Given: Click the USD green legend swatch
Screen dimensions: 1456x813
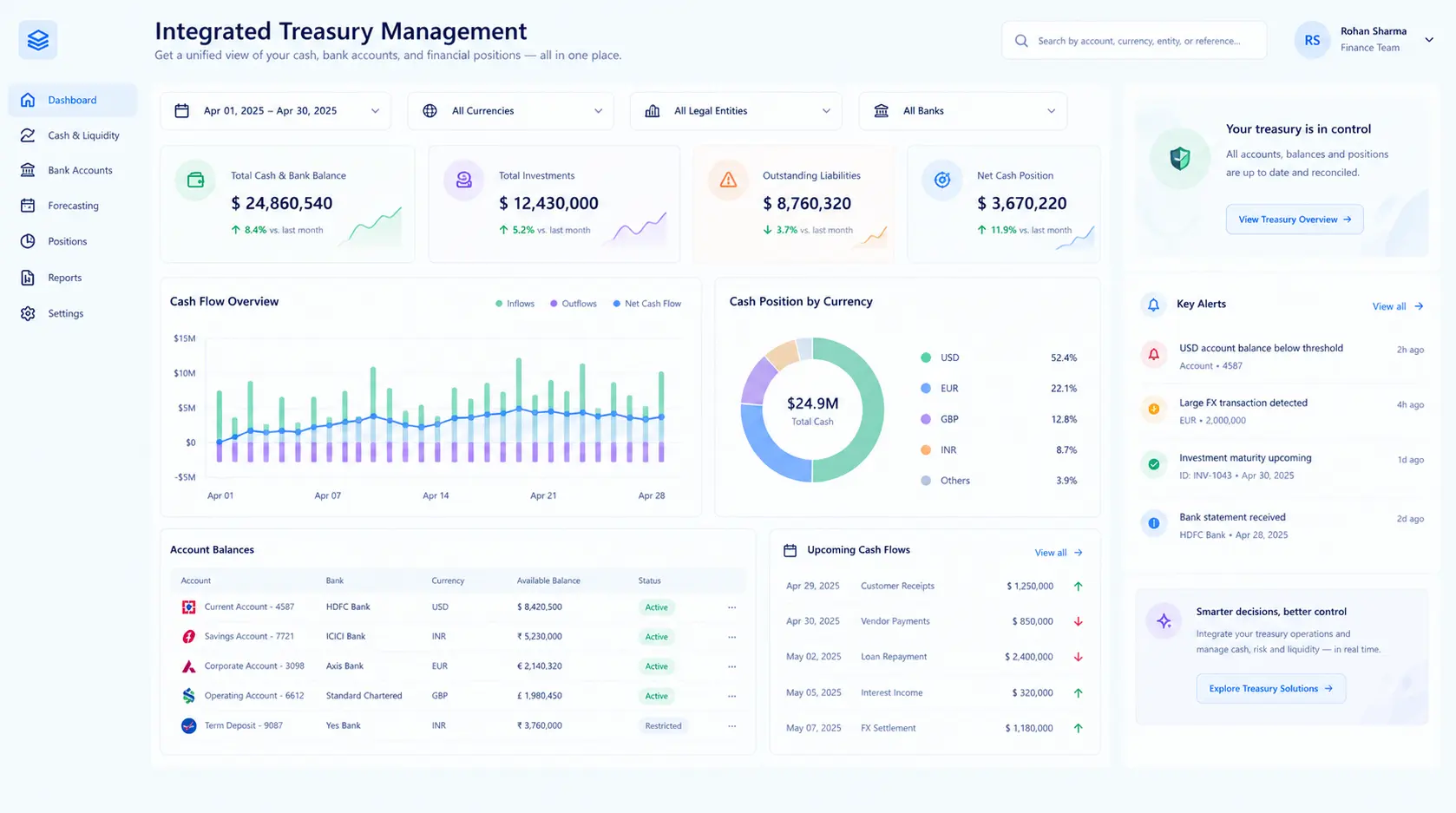Looking at the screenshot, I should (x=926, y=357).
